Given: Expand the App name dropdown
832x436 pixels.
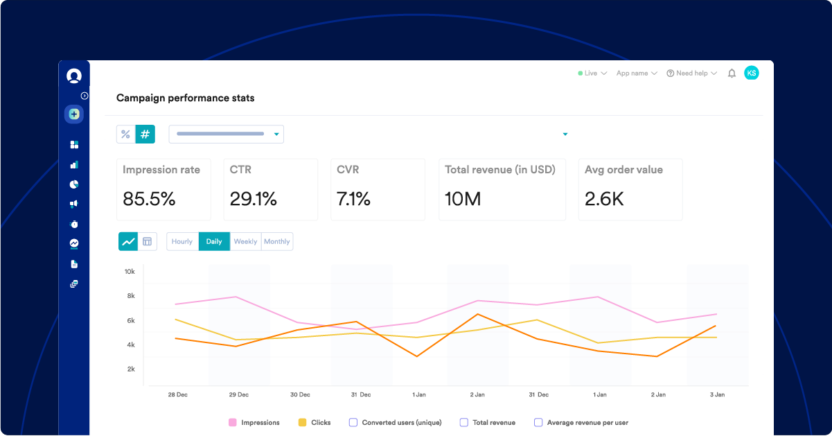Looking at the screenshot, I should (637, 73).
